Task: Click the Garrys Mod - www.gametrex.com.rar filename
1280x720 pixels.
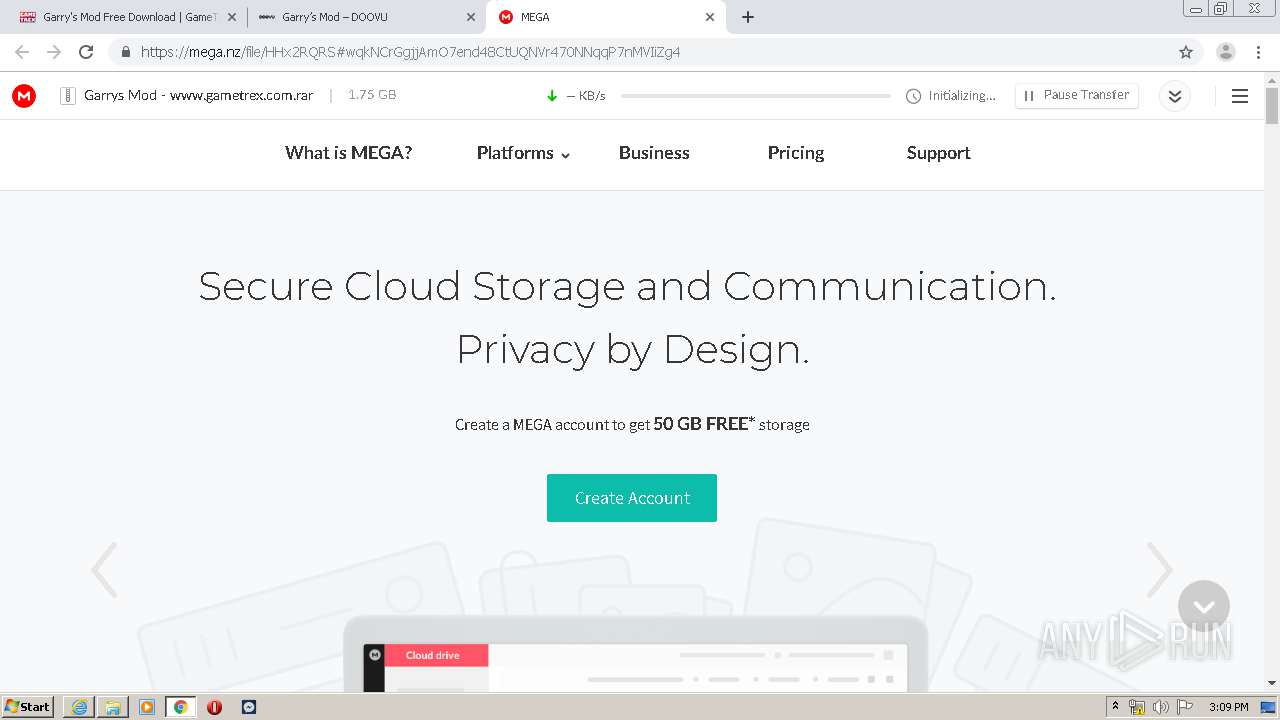Action: (x=199, y=95)
